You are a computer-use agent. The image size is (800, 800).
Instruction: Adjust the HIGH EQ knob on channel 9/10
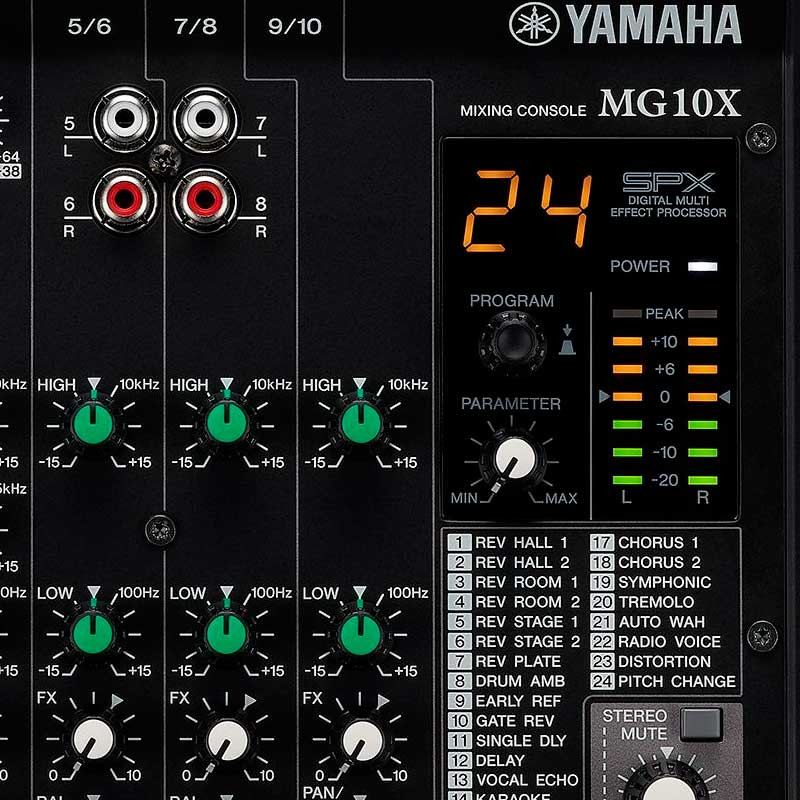pyautogui.click(x=361, y=423)
